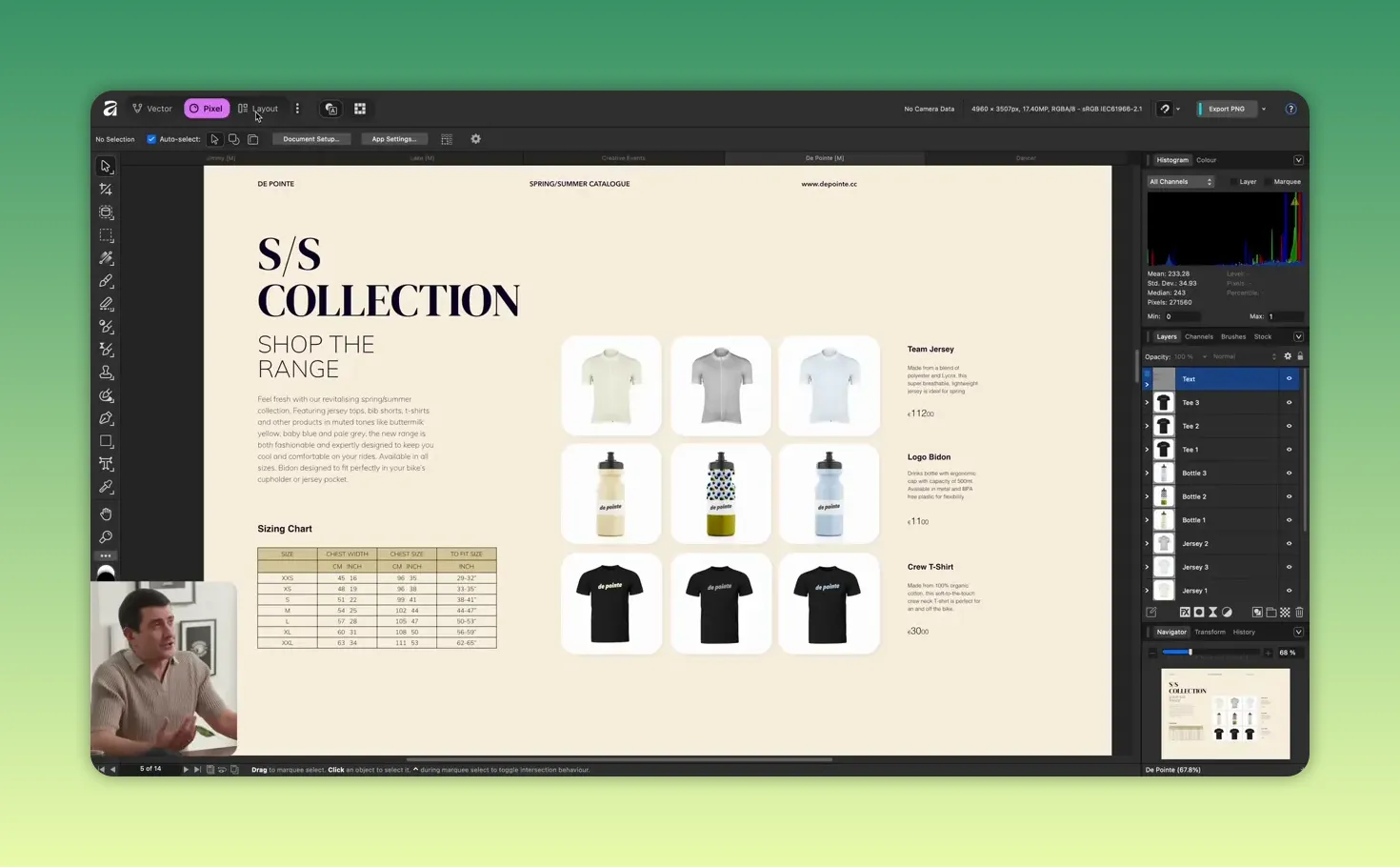Click the Pixel persona button
1400x867 pixels.
tap(207, 109)
